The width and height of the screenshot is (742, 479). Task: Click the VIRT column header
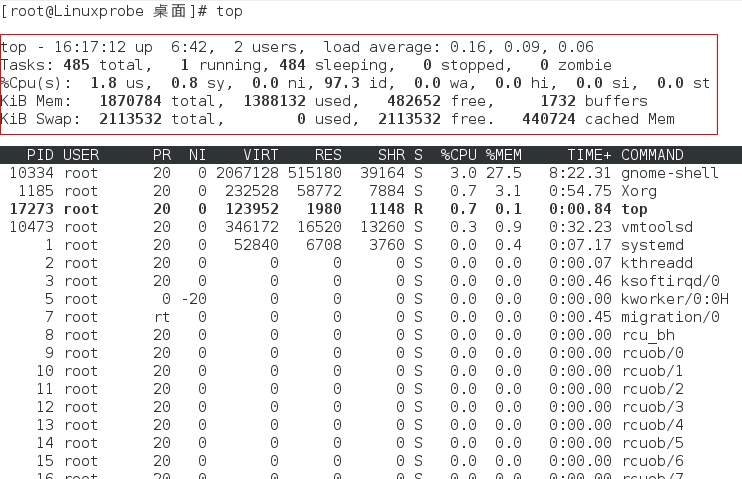pyautogui.click(x=261, y=155)
